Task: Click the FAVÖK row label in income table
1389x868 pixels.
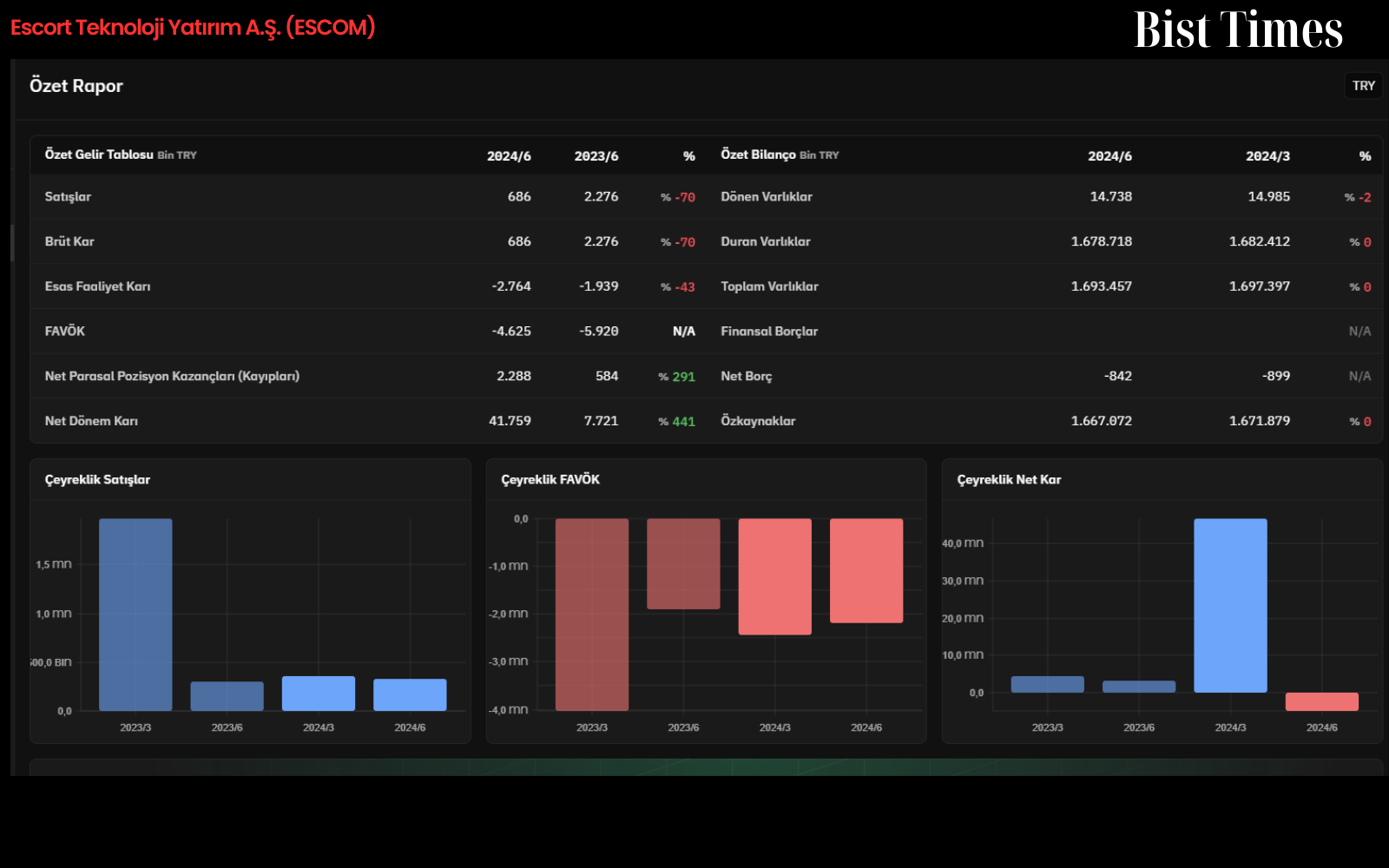Action: click(x=65, y=331)
